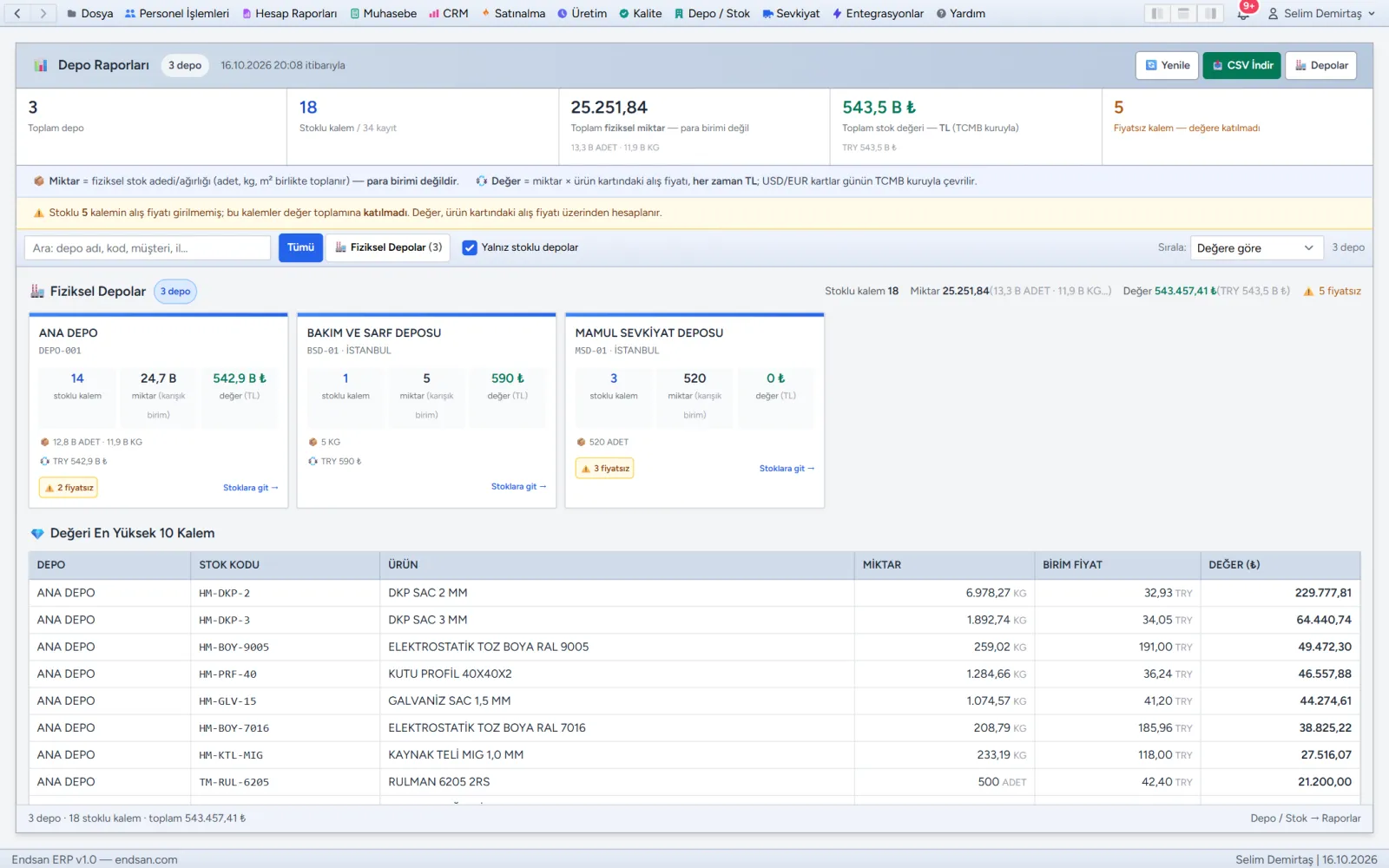The height and width of the screenshot is (868, 1389).
Task: Click the currency icon beside TRY 590 ₺
Action: coord(313,462)
